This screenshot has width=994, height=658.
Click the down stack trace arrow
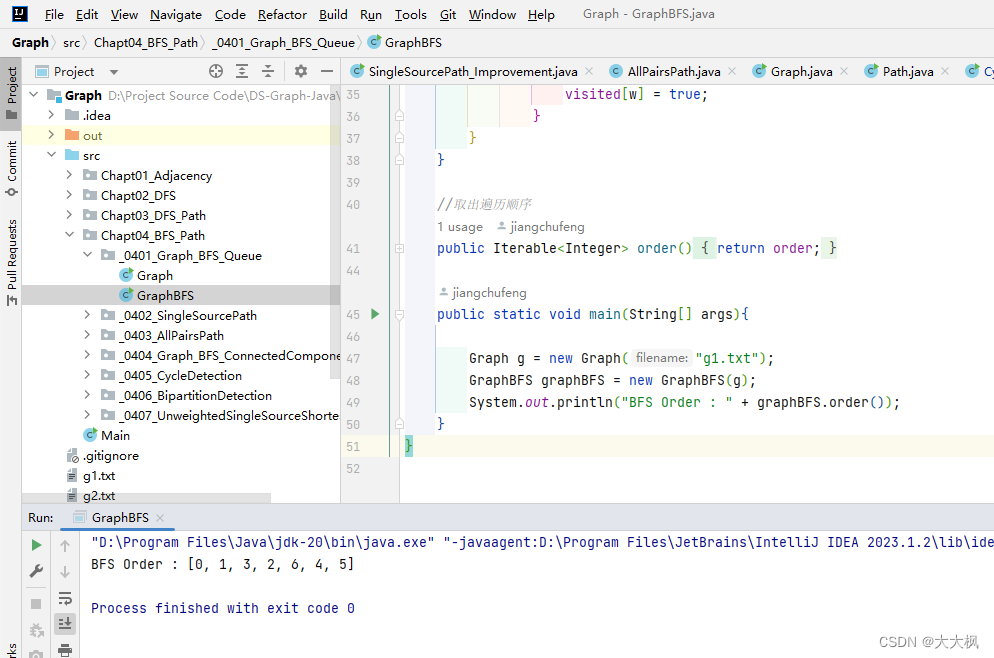pos(65,571)
